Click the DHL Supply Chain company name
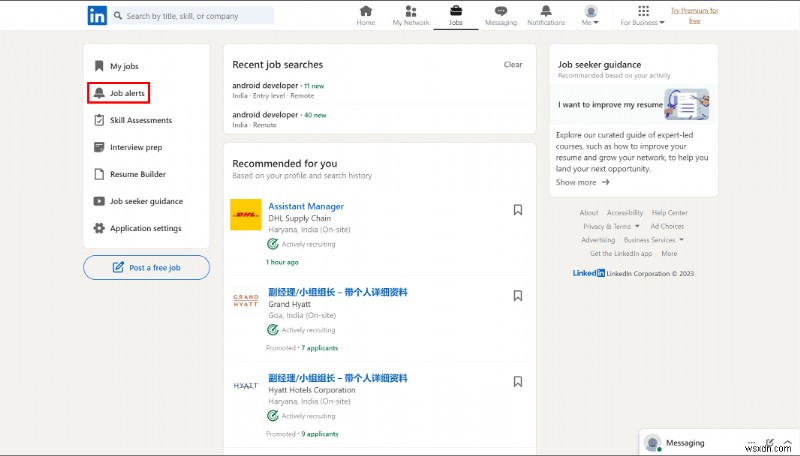This screenshot has height=456, width=800. click(x=299, y=218)
